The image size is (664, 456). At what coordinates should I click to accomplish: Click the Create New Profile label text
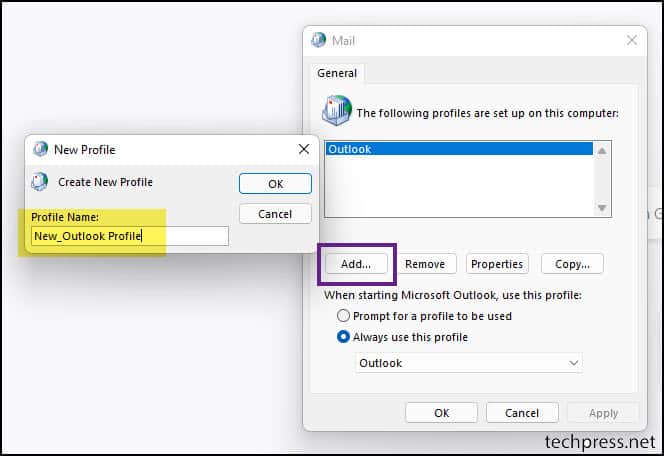(x=105, y=182)
